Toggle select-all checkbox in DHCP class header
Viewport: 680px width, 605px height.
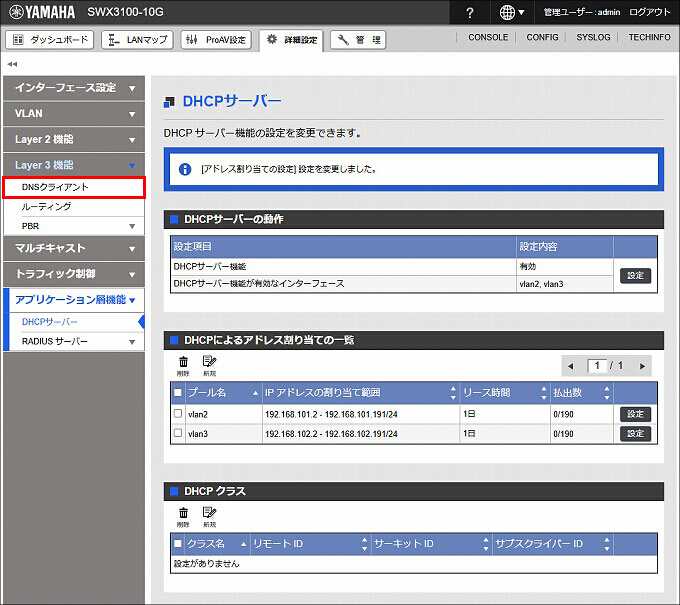[x=178, y=544]
